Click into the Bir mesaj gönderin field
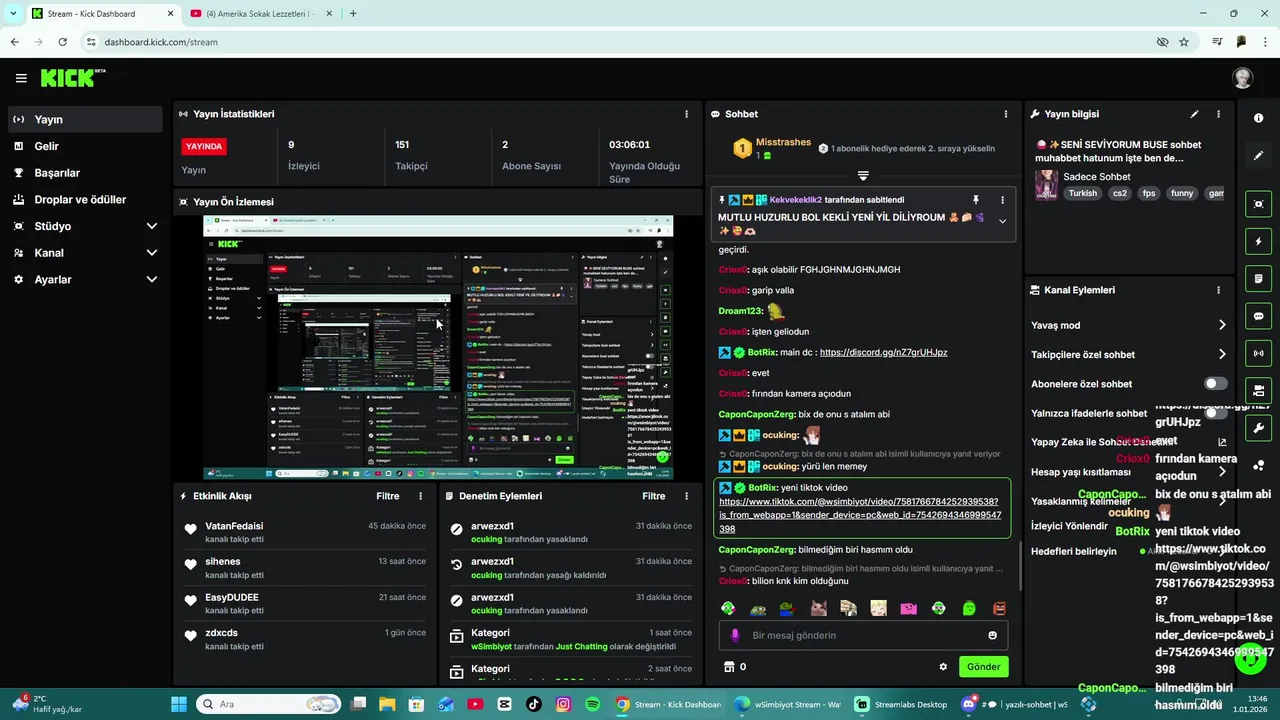This screenshot has height=720, width=1280. coord(863,635)
